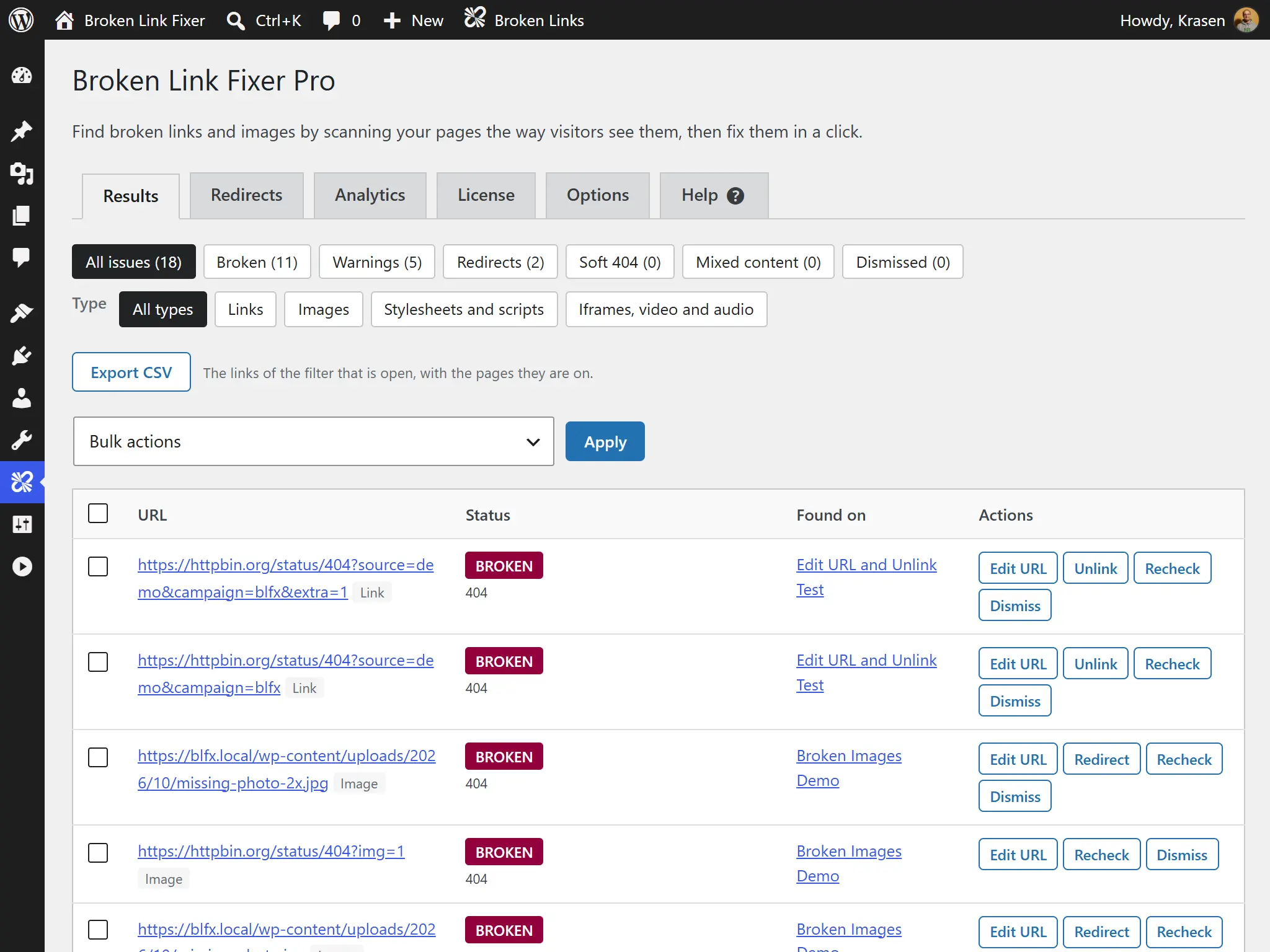The width and height of the screenshot is (1270, 952).
Task: Show only Images type
Action: click(324, 309)
